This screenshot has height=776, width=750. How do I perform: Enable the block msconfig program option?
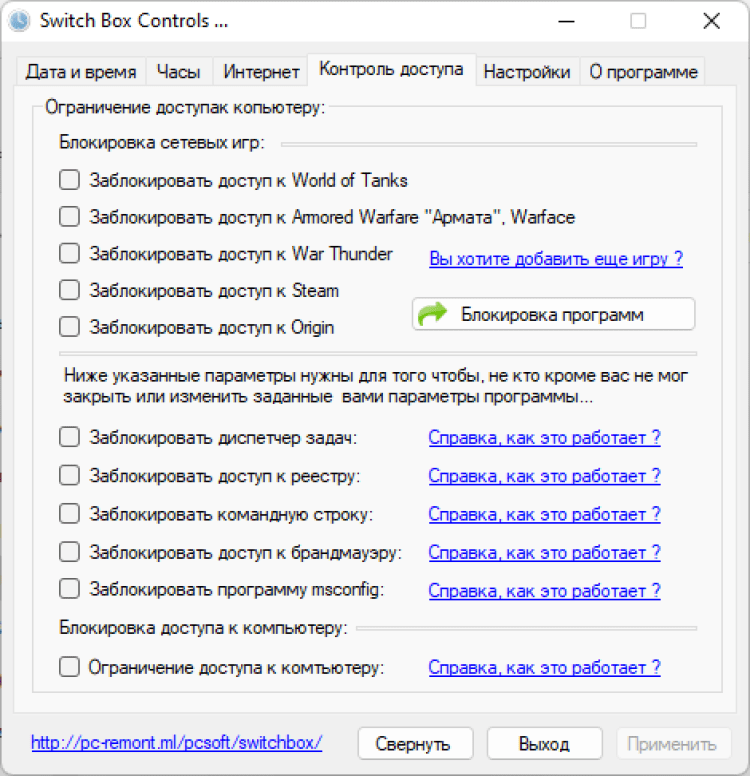coord(69,589)
